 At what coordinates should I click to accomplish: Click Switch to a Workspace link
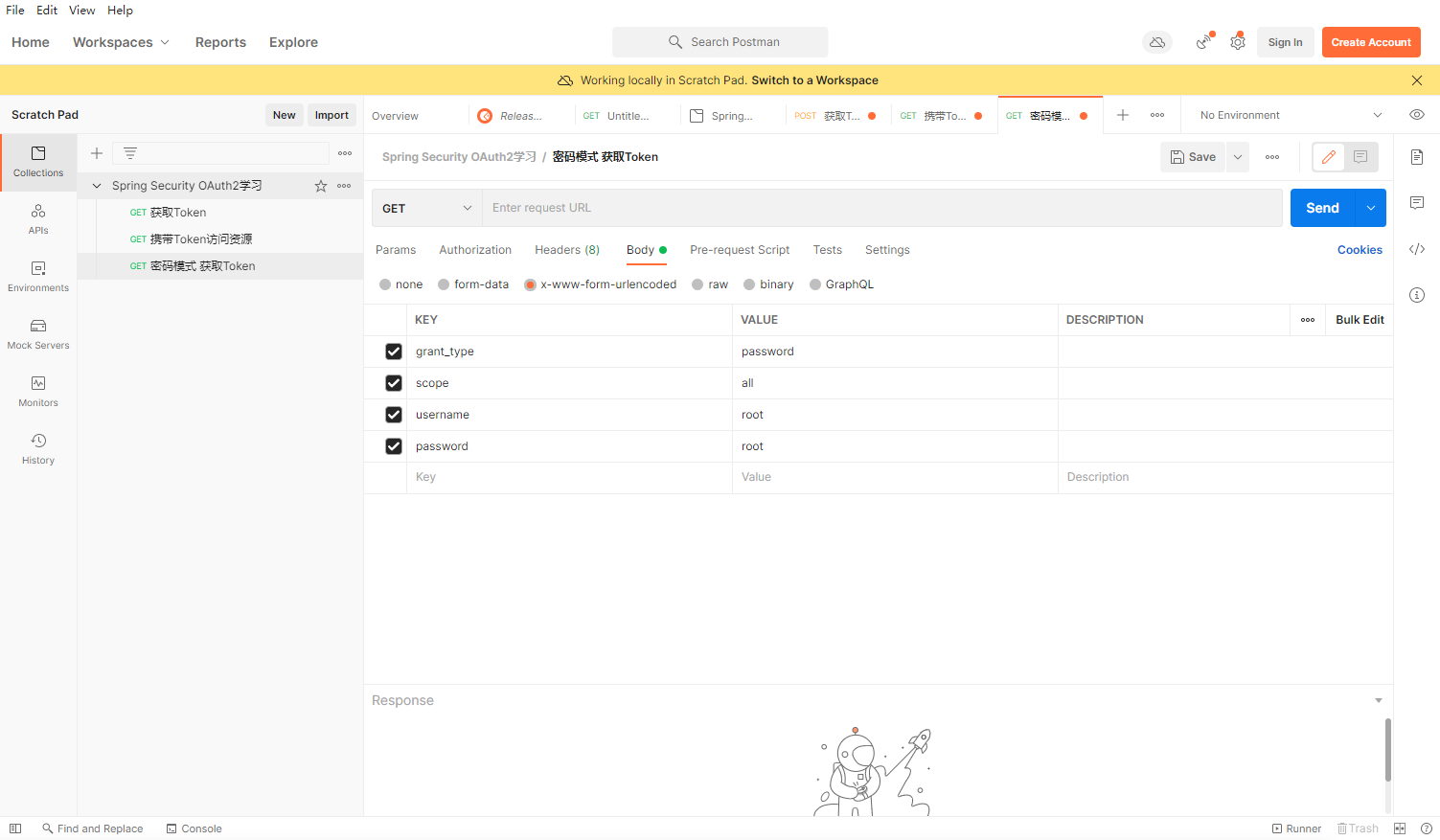click(814, 80)
